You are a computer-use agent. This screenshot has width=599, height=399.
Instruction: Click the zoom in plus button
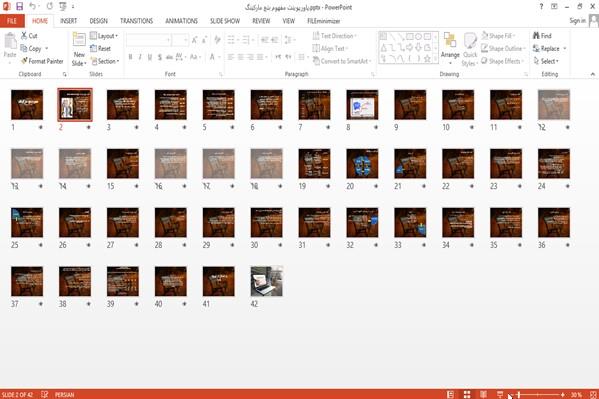[563, 394]
